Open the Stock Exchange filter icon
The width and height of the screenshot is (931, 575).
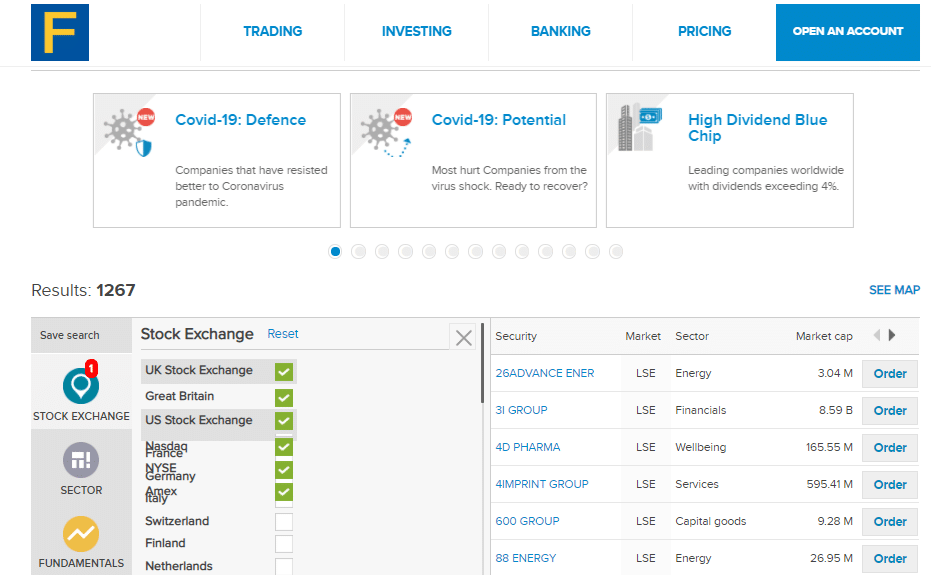[81, 386]
